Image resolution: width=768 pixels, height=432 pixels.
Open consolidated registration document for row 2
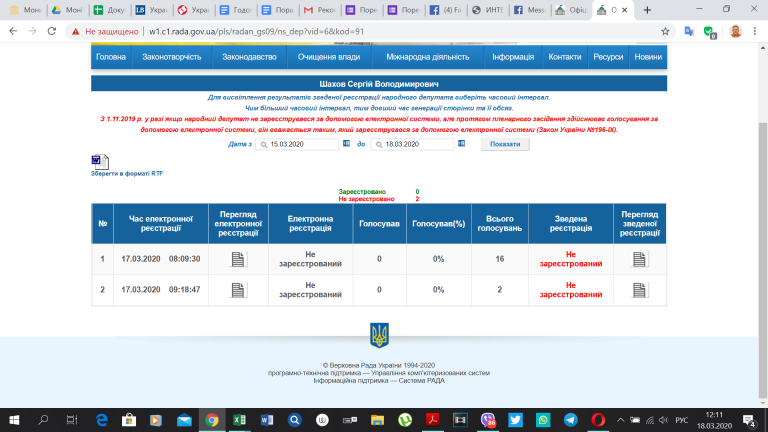click(639, 289)
